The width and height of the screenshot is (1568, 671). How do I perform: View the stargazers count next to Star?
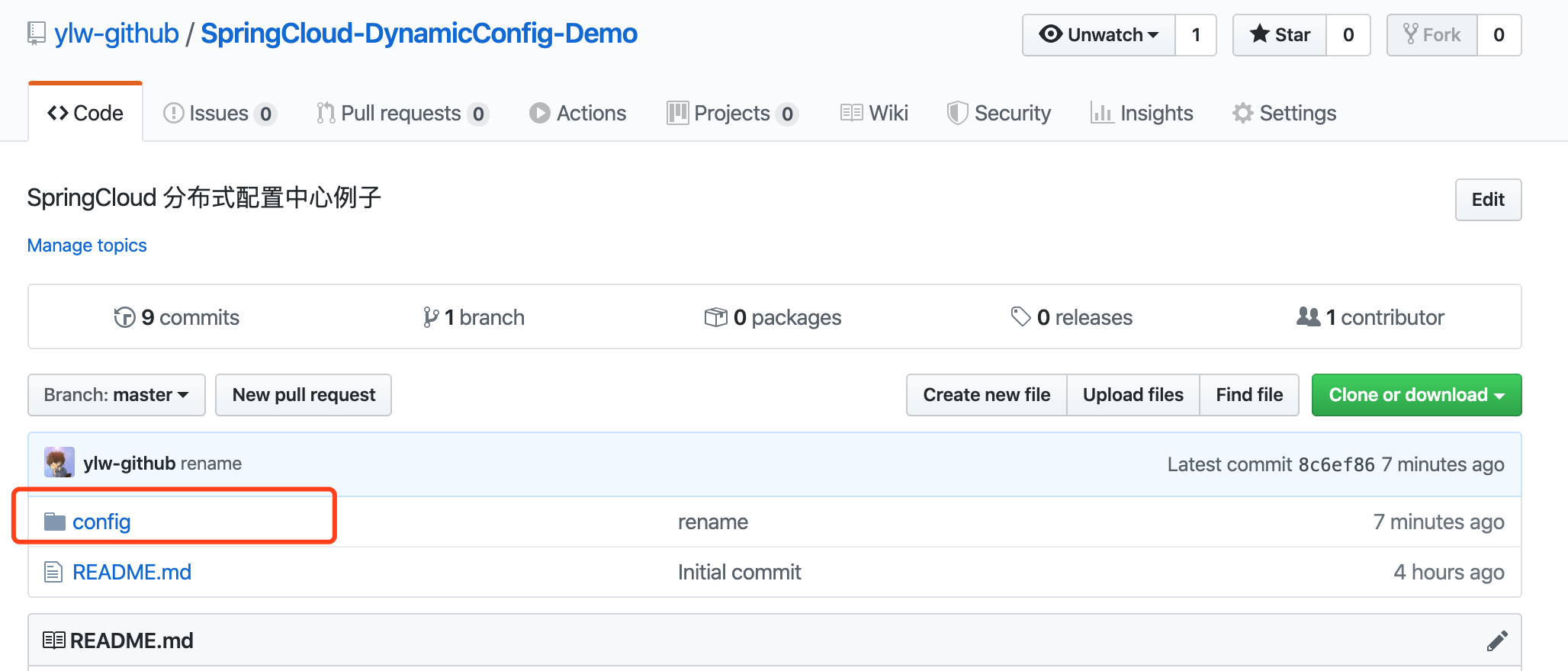1348,35
